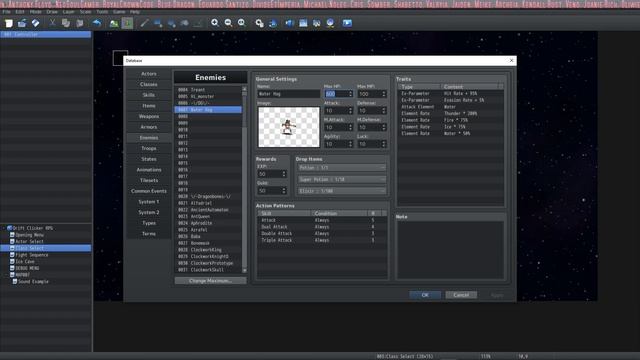Select the Attack Element Water trait row
Screen dimensions: 640x360
[x=450, y=107]
